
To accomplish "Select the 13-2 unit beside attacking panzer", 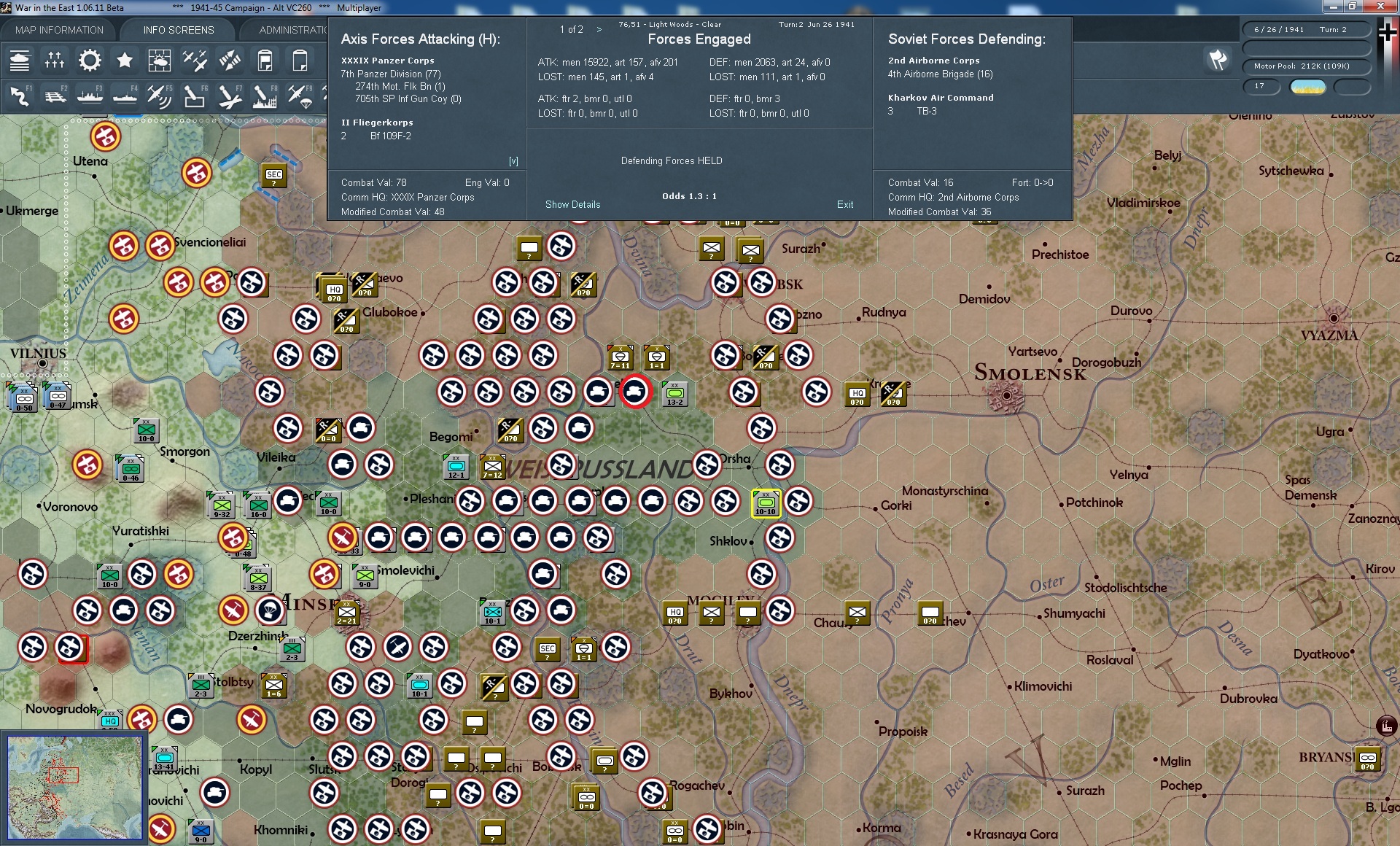I will [675, 394].
